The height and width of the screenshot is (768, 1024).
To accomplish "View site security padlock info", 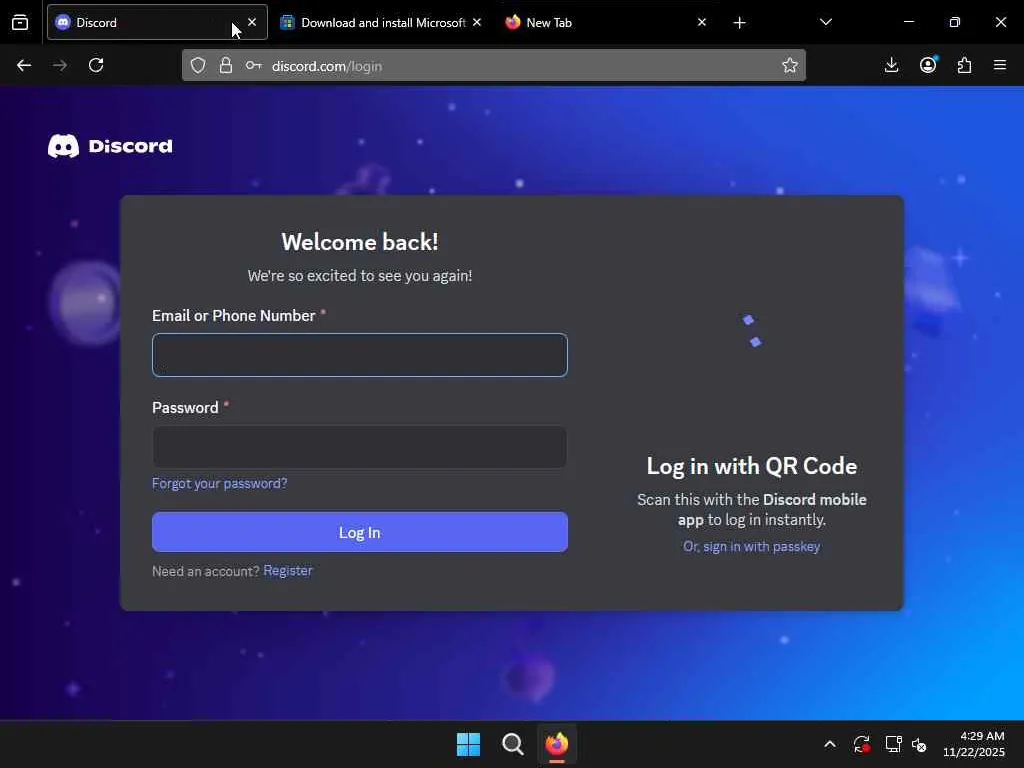I will click(x=226, y=65).
